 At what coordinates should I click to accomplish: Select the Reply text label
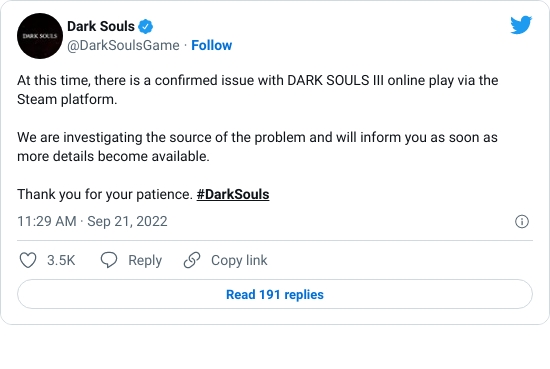click(x=145, y=260)
